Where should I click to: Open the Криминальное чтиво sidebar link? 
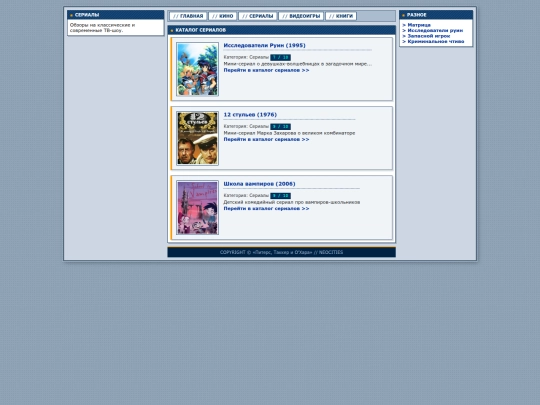[x=436, y=42]
